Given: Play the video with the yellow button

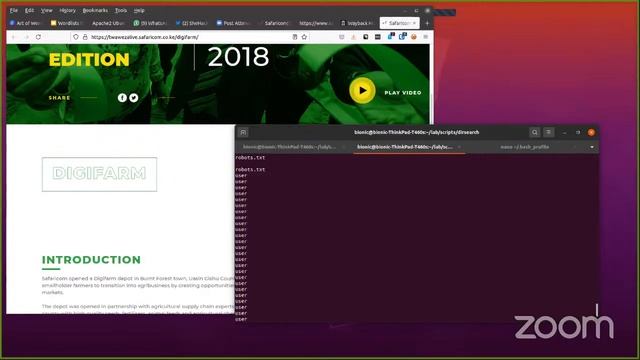Looking at the screenshot, I should pos(362,91).
